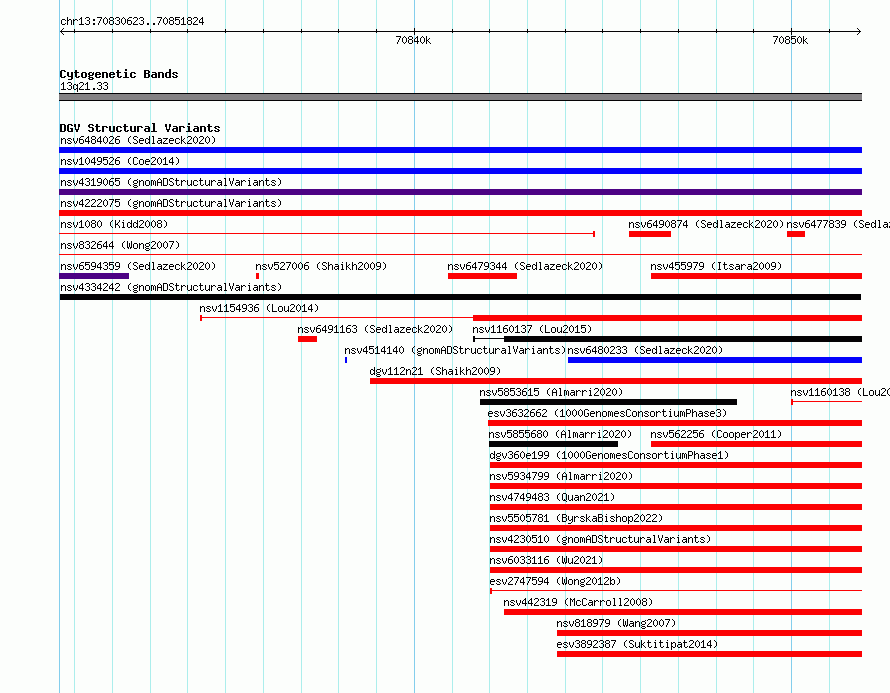Image resolution: width=890 pixels, height=693 pixels.
Task: Open dgv112n21 (Shaikh2009) label
Action: click(x=435, y=371)
